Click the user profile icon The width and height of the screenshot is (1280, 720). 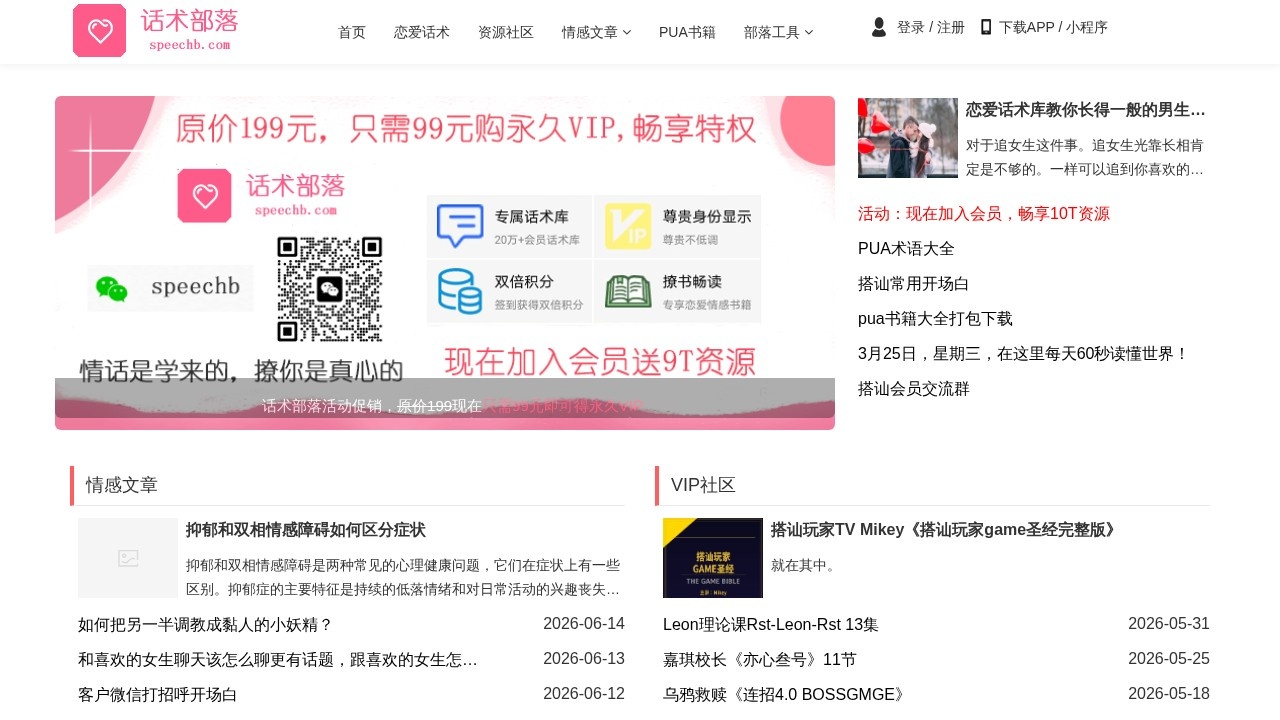pos(879,27)
